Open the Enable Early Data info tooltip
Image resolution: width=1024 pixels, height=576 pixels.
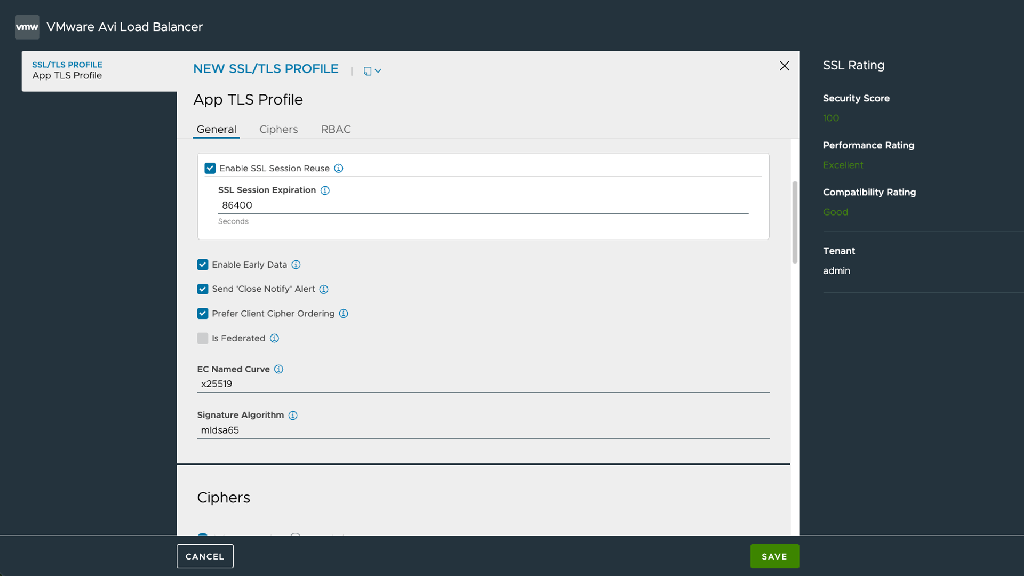point(296,265)
